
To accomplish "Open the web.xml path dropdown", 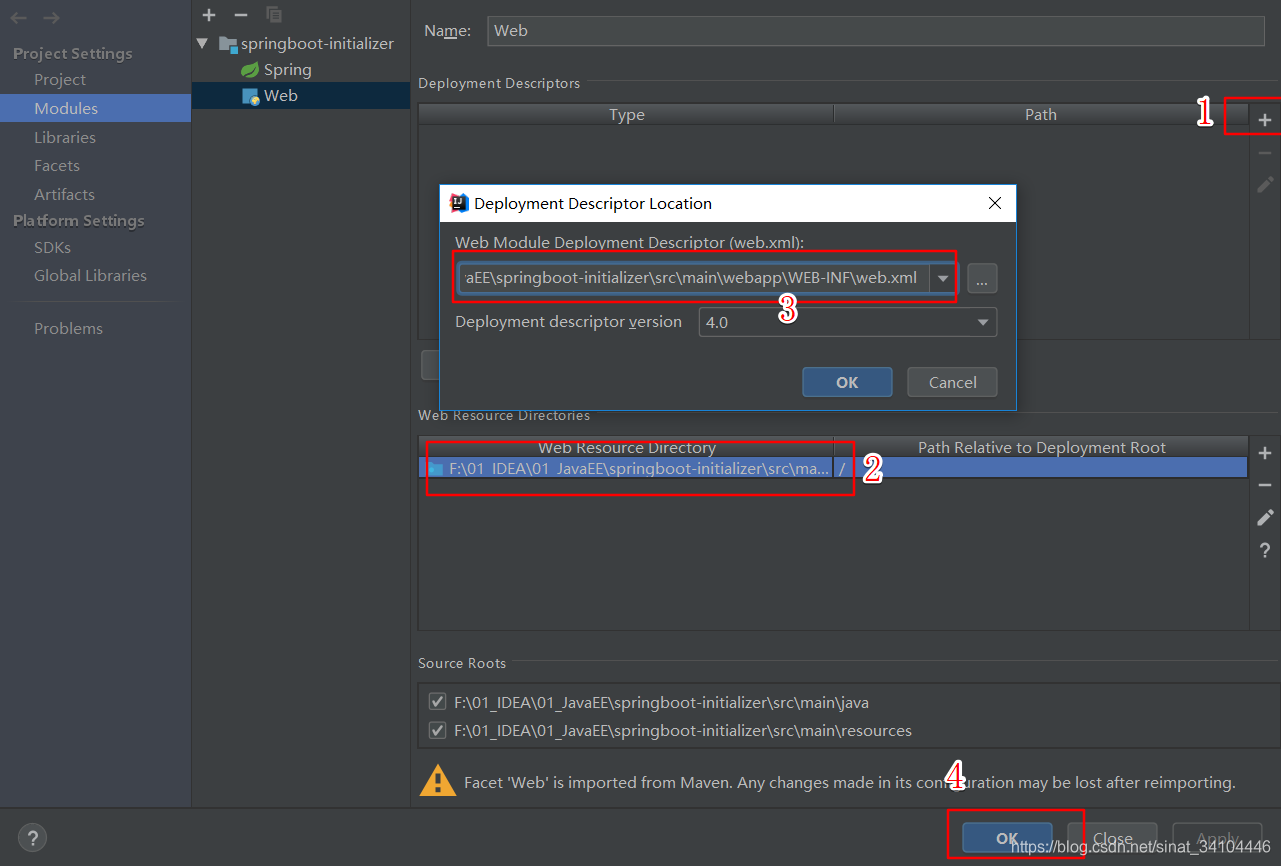I will pyautogui.click(x=942, y=278).
